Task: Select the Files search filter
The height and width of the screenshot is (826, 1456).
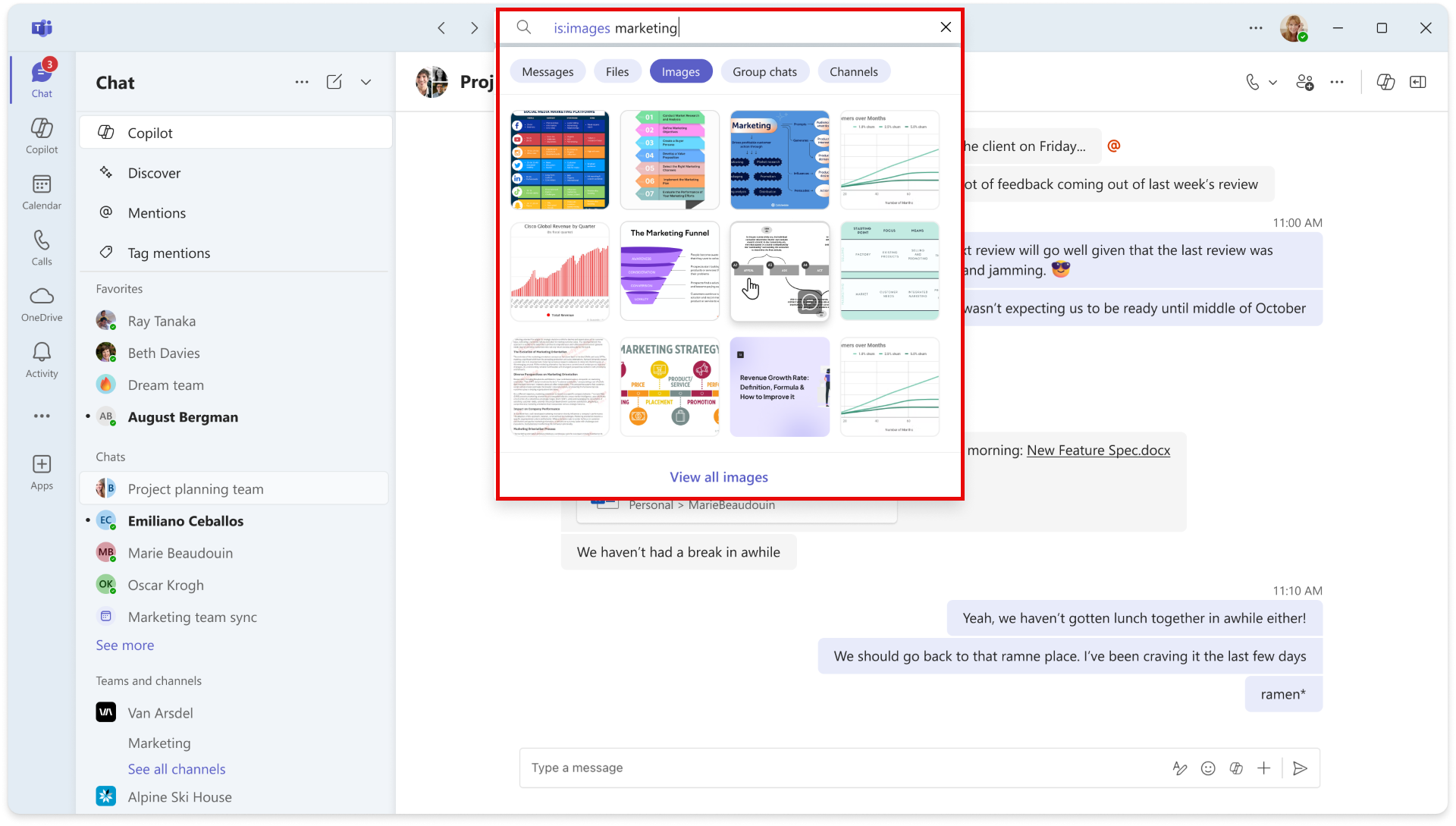Action: [617, 71]
